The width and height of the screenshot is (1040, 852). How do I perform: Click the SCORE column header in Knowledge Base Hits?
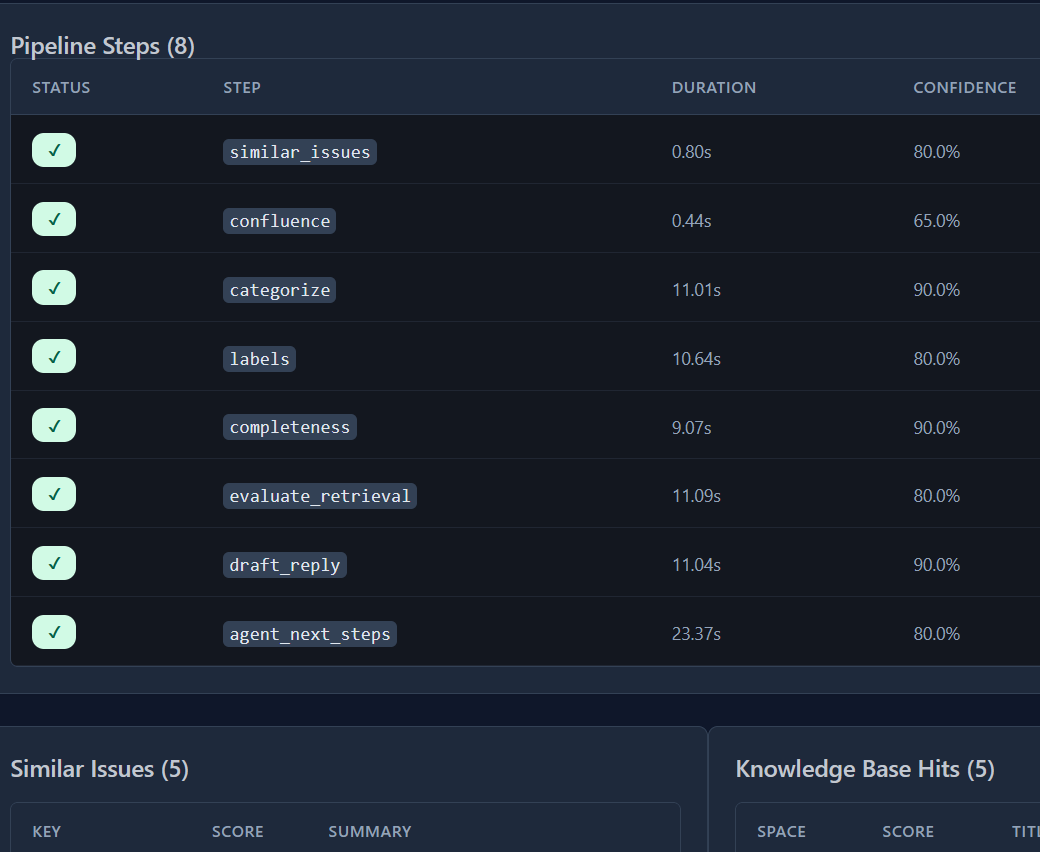pyautogui.click(x=908, y=831)
